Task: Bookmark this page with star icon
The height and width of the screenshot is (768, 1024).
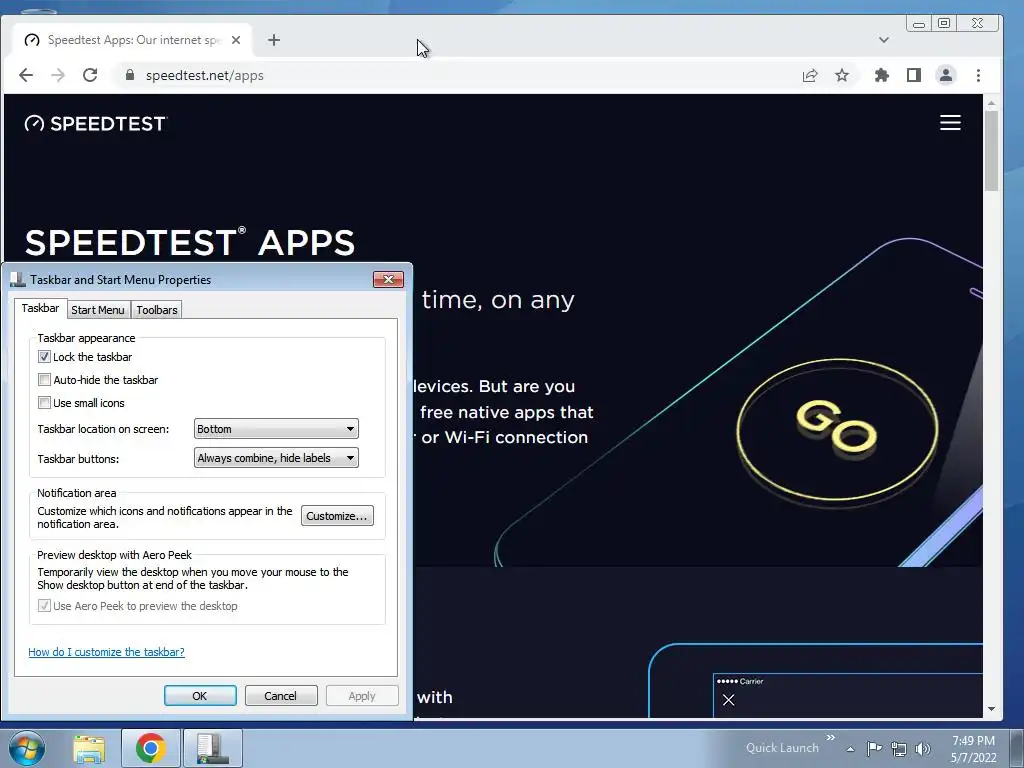Action: (842, 75)
